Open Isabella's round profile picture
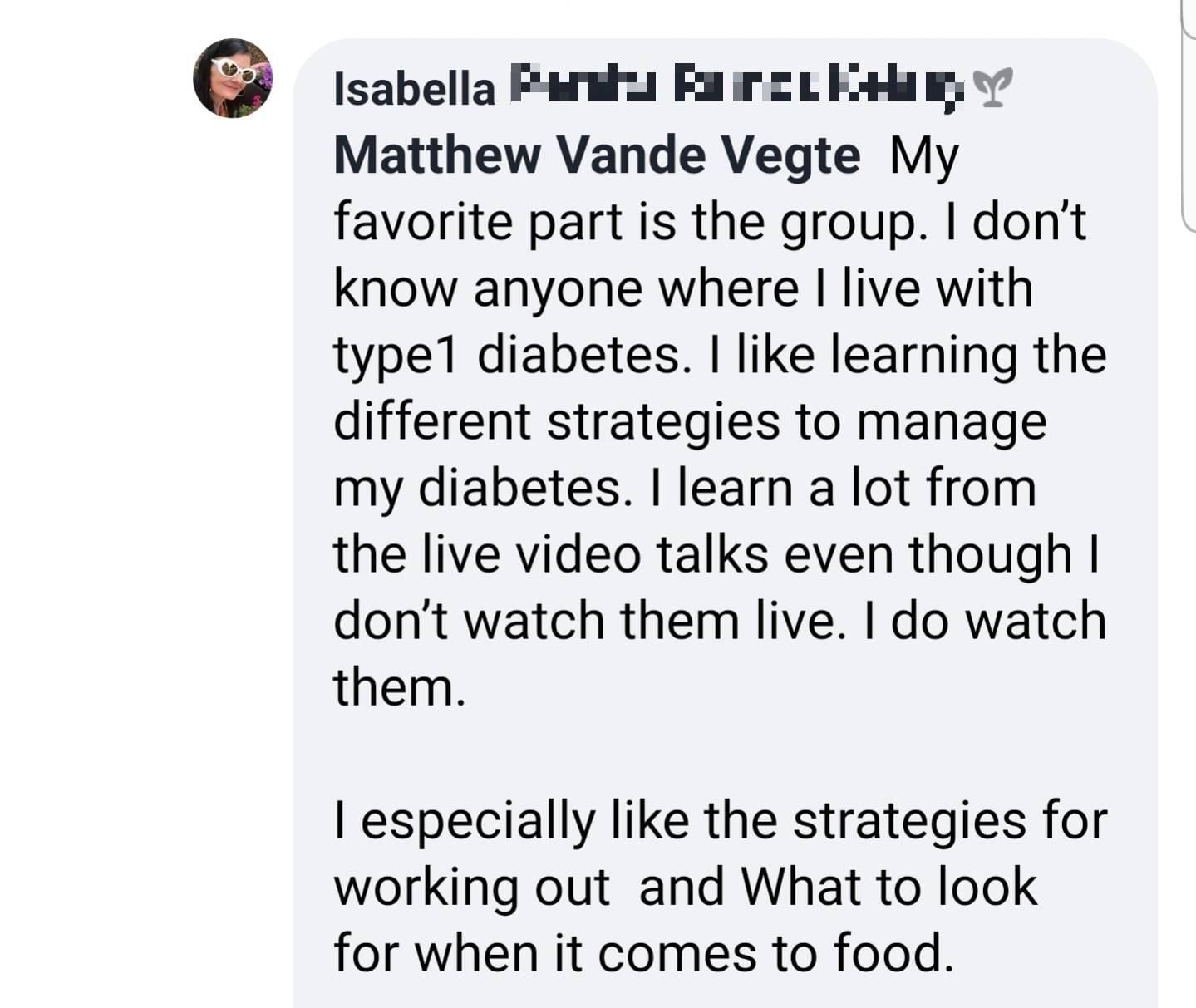The width and height of the screenshot is (1196, 1008). [233, 78]
